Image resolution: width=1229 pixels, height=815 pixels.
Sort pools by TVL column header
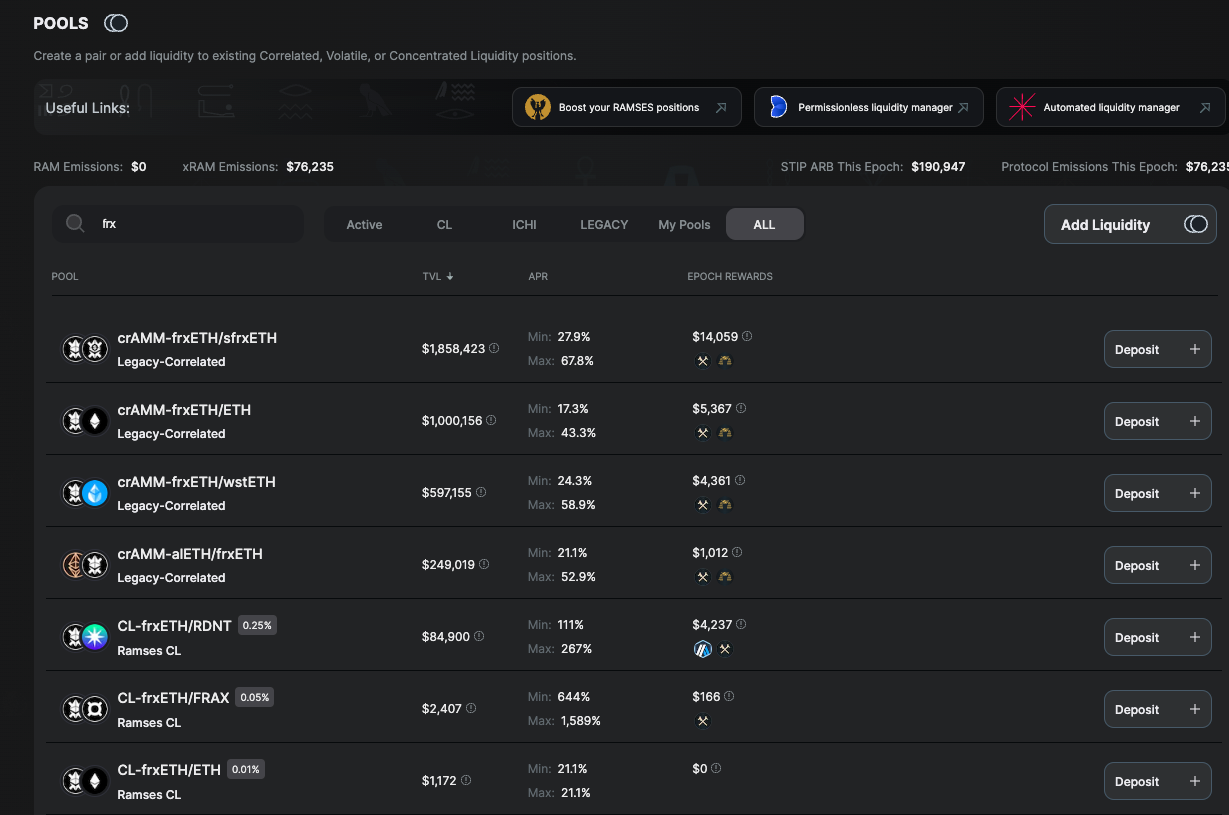coord(437,276)
